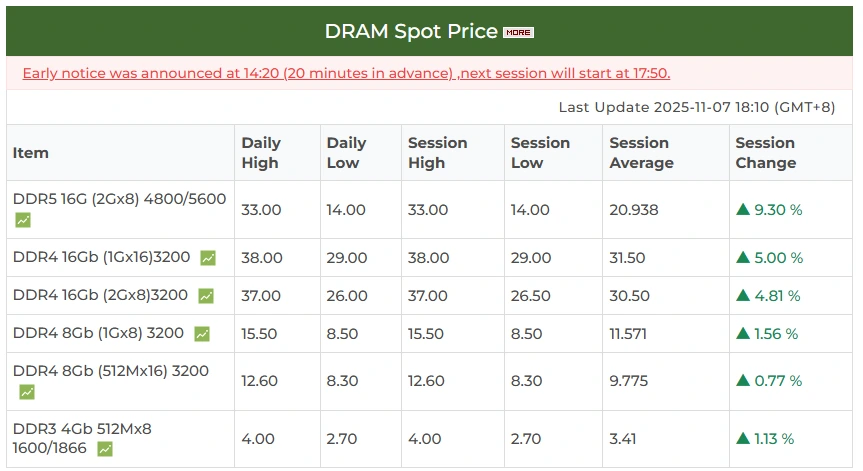863x471 pixels.
Task: Select the Session Change column header
Action: [766, 153]
